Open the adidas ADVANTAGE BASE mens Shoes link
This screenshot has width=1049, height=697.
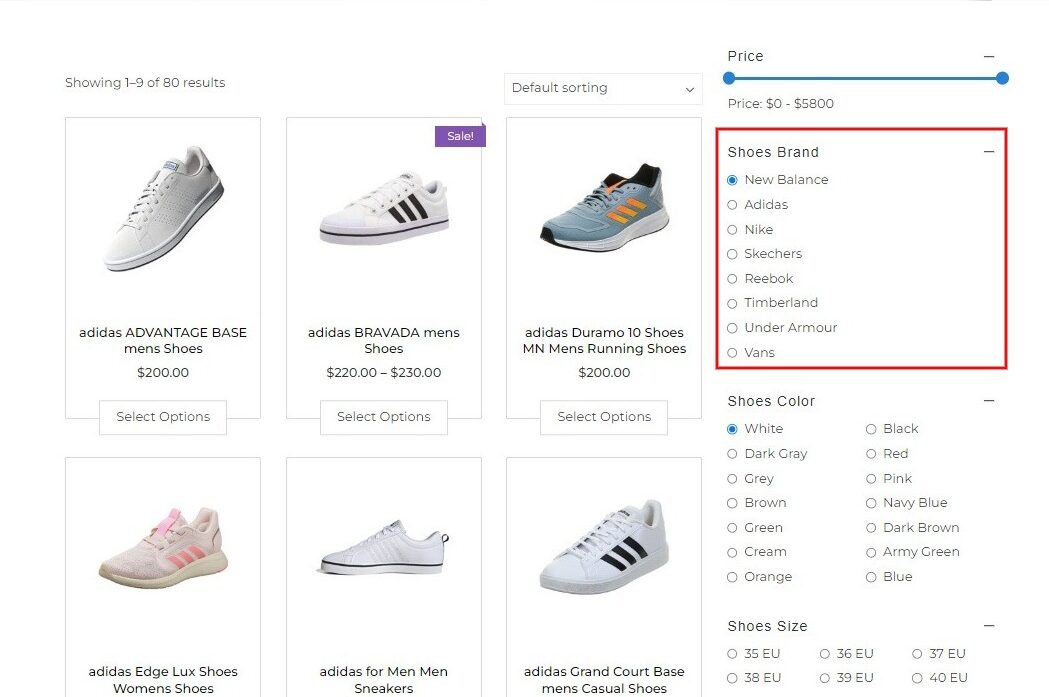tap(163, 340)
